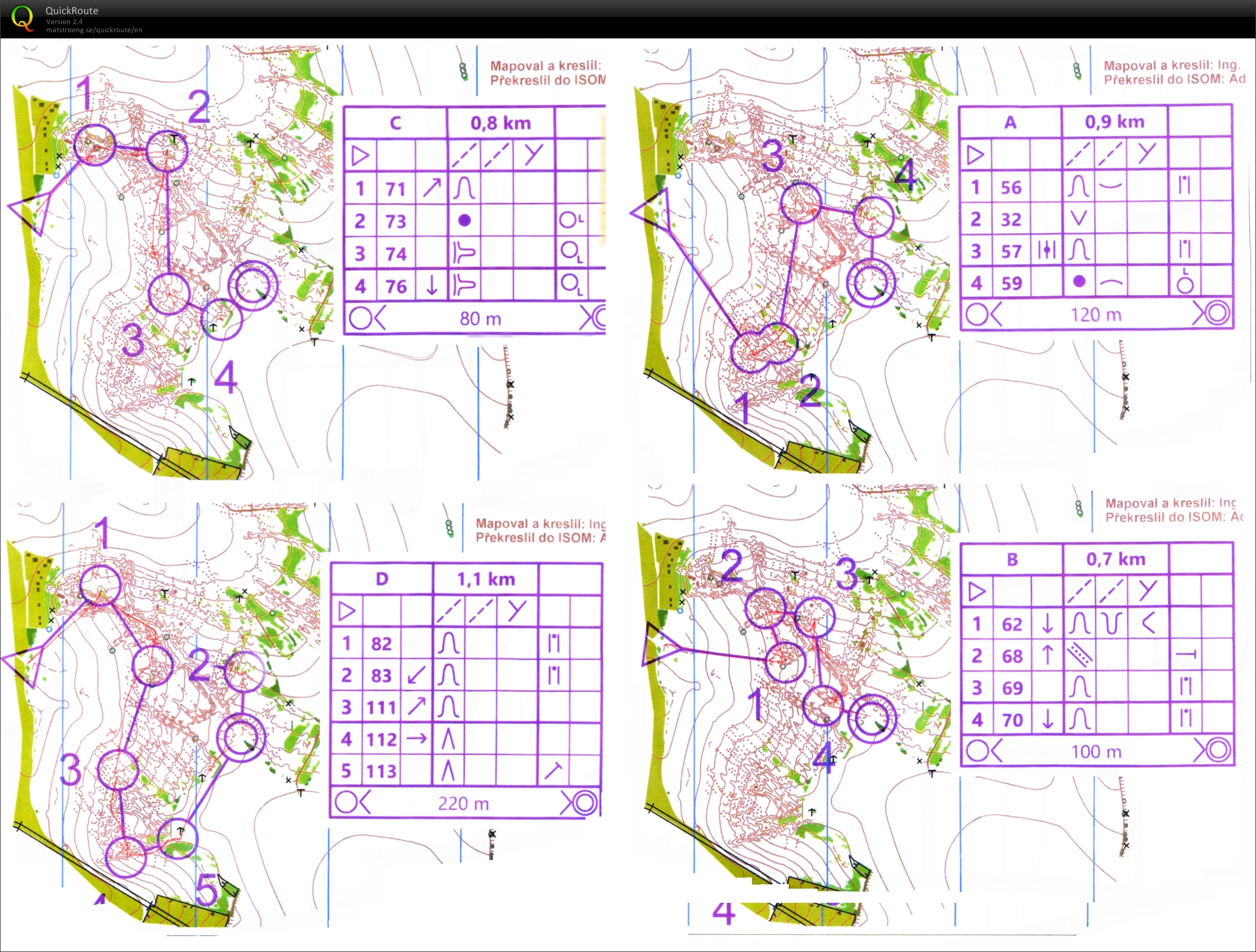The image size is (1256, 952).
Task: Click the Y junction symbol in course B header row
Action: point(1147,591)
